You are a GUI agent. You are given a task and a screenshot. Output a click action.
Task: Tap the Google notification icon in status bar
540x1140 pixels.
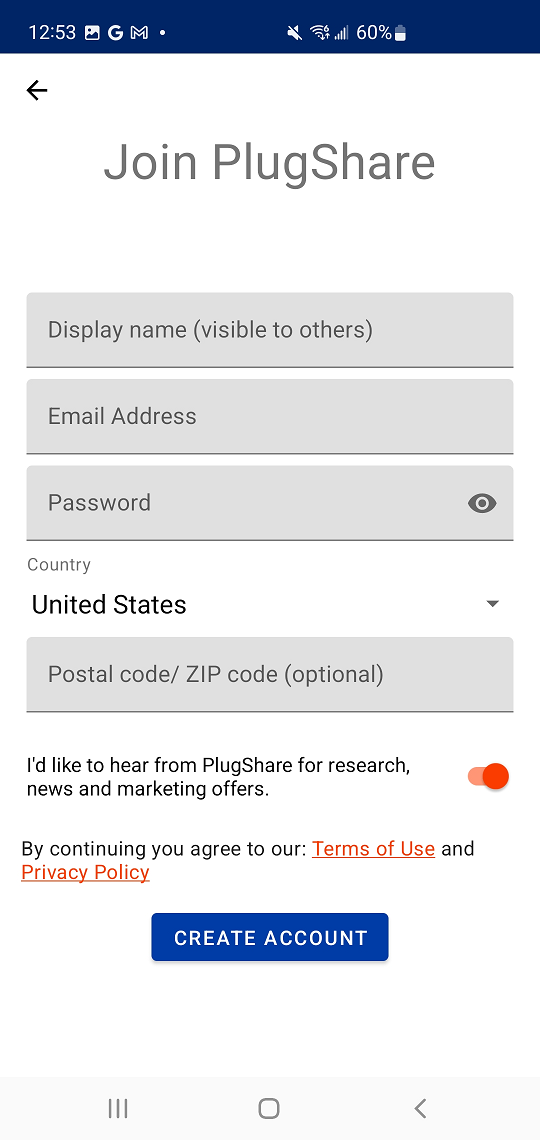tap(115, 33)
